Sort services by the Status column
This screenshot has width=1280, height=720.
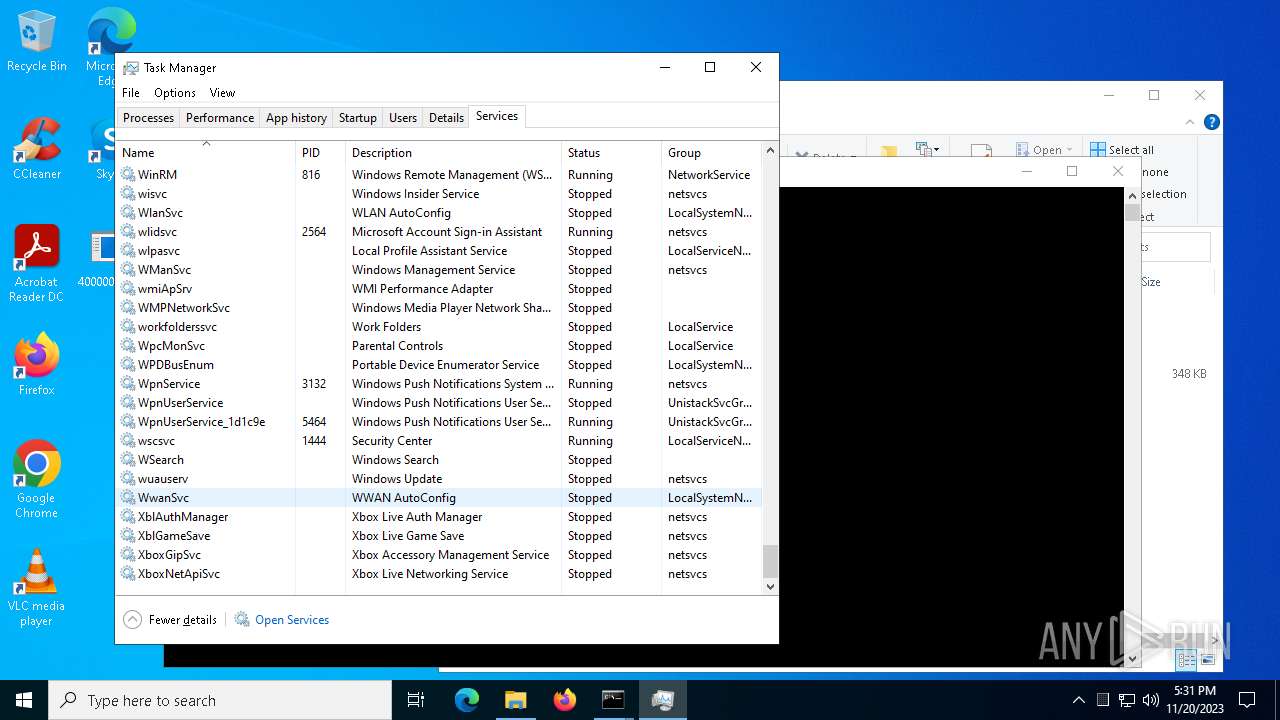[x=611, y=153]
